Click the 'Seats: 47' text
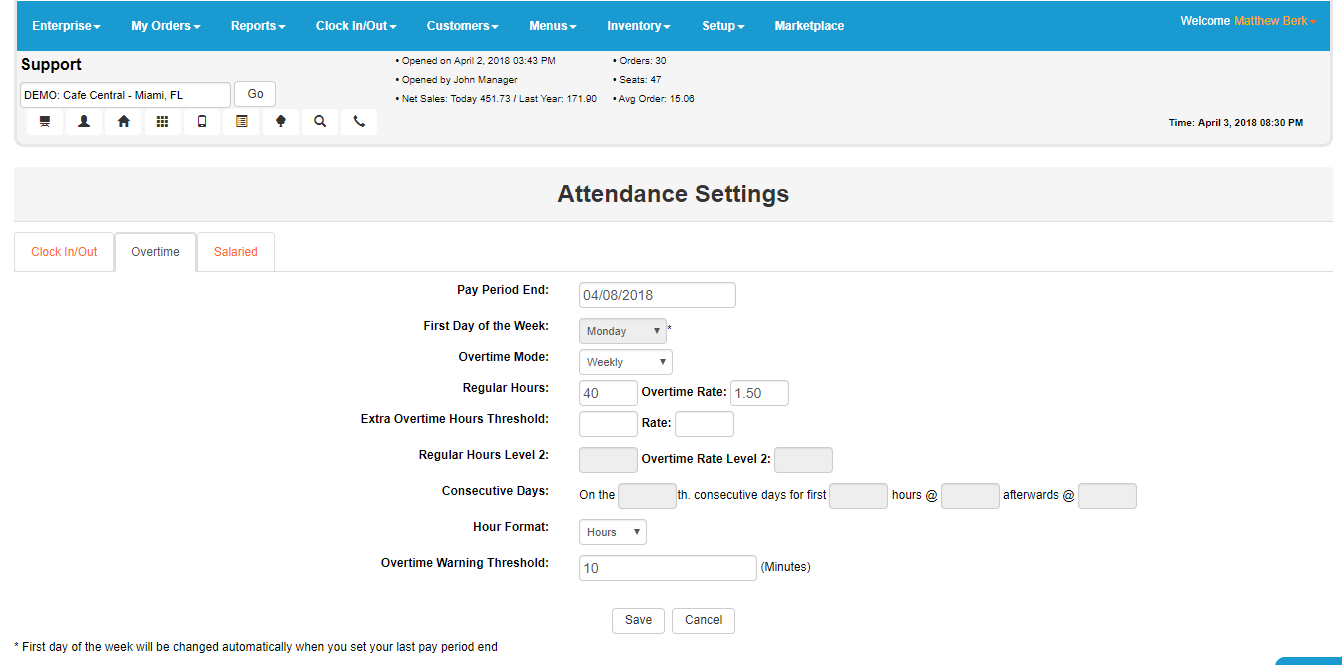The image size is (1342, 665). [640, 80]
